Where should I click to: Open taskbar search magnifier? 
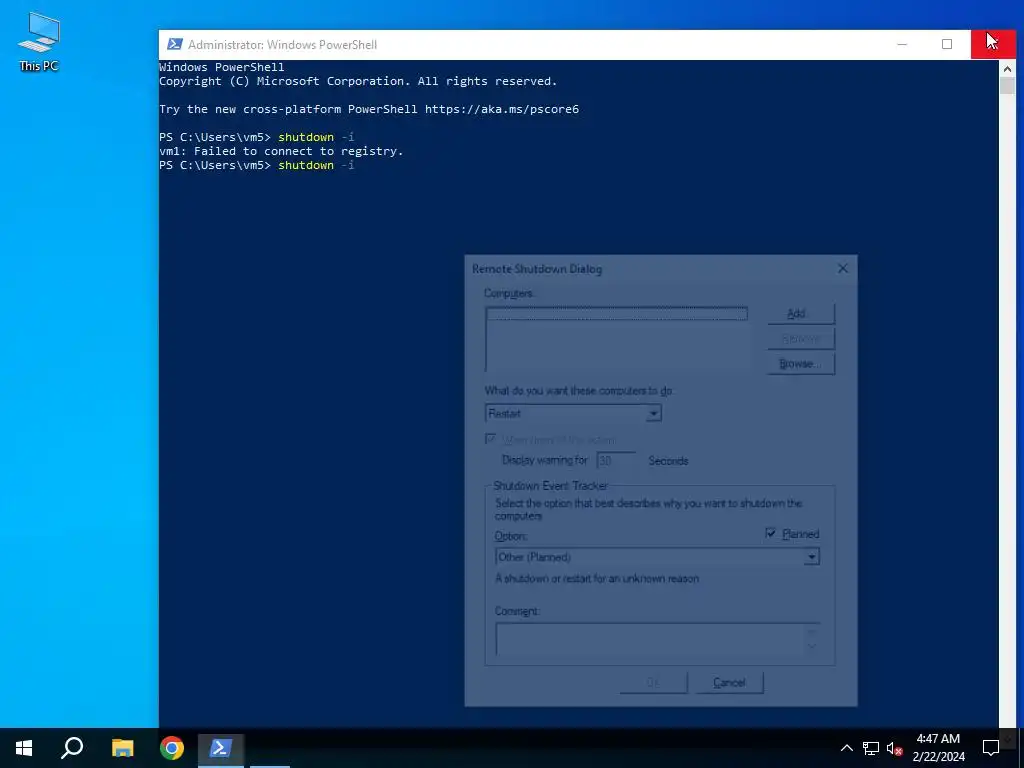coord(72,748)
